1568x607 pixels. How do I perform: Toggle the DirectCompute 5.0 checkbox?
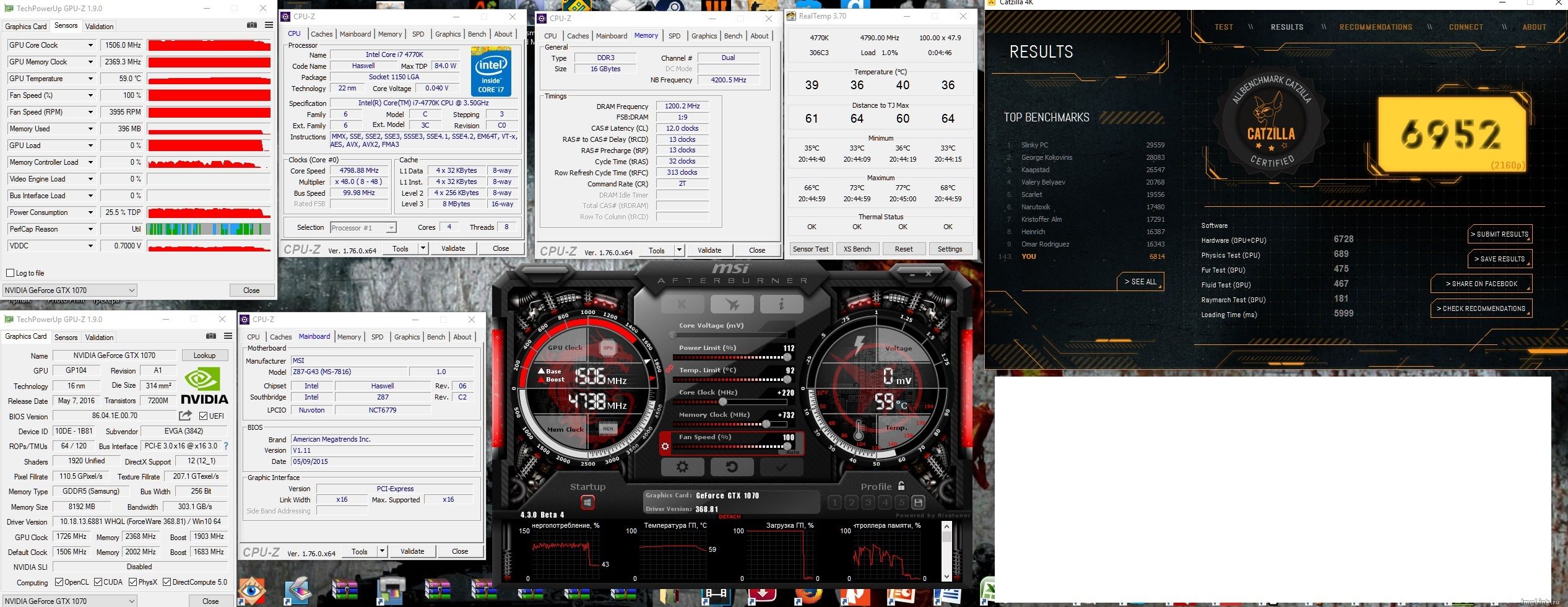pos(167,582)
